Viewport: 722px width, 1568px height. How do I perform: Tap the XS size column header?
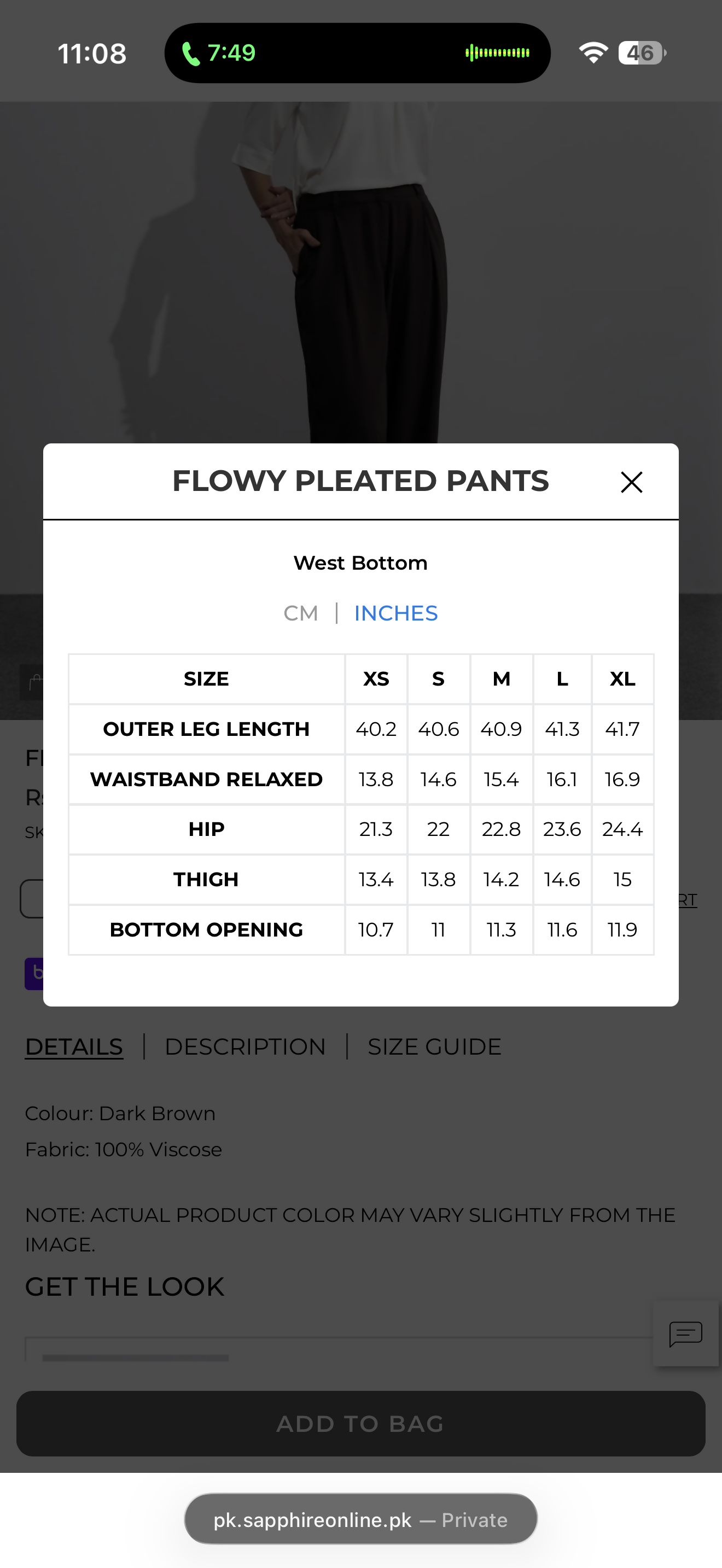coord(376,678)
